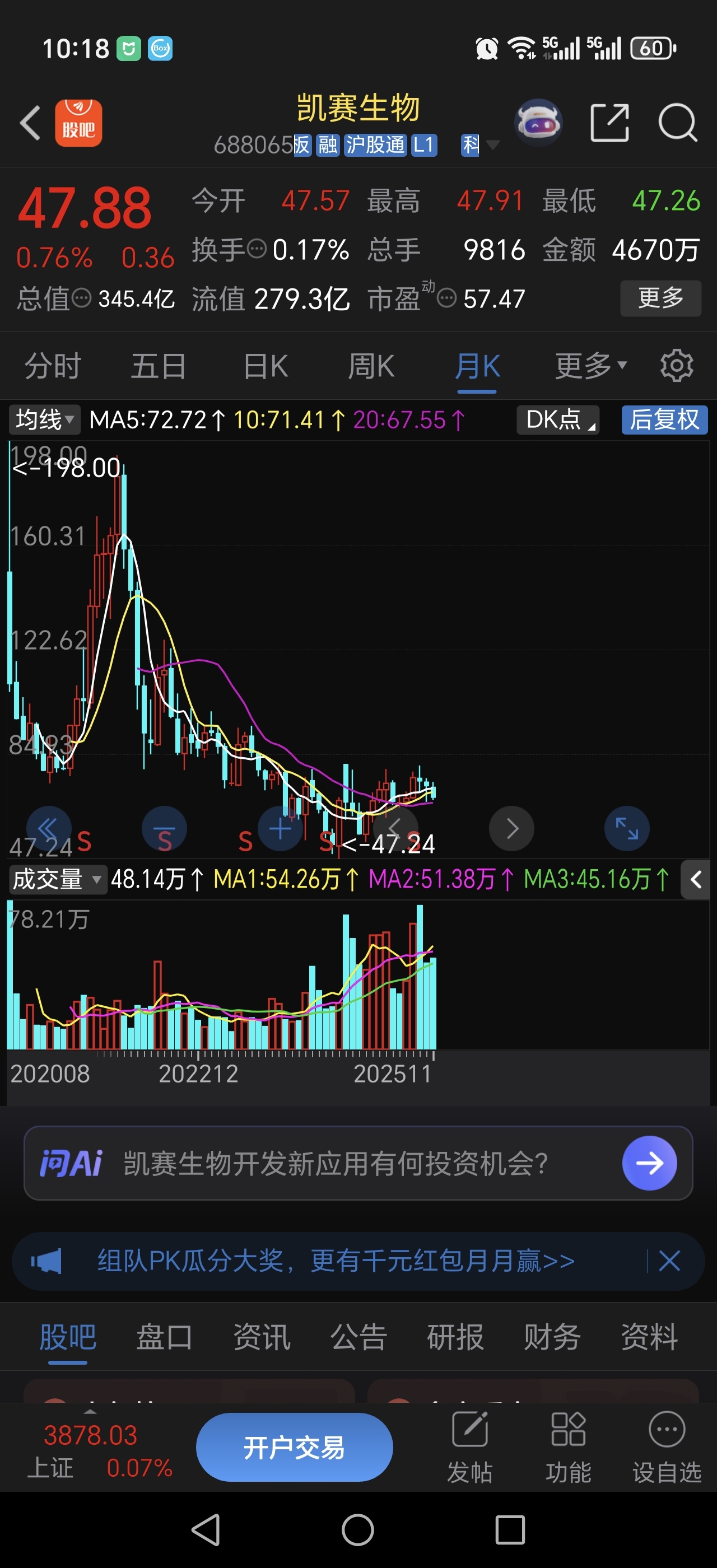Screen dimensions: 717x1568
Task: Tap Android home circle button
Action: pyautogui.click(x=358, y=1530)
